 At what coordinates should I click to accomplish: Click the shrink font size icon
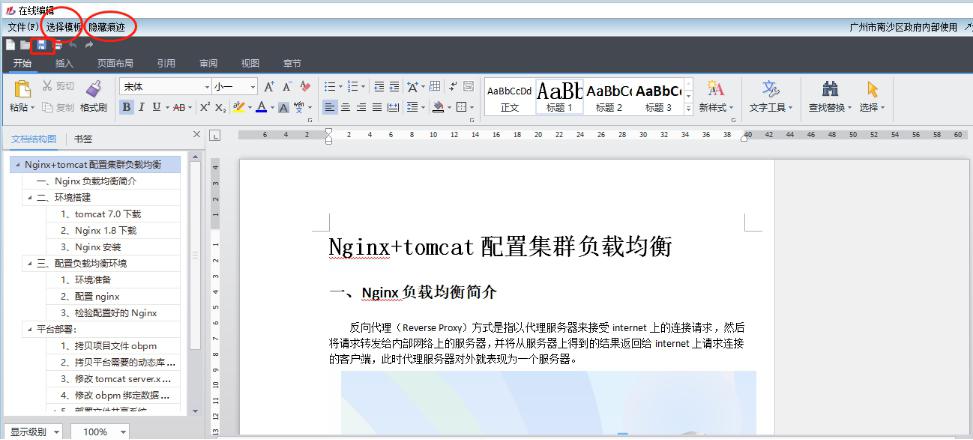click(287, 86)
